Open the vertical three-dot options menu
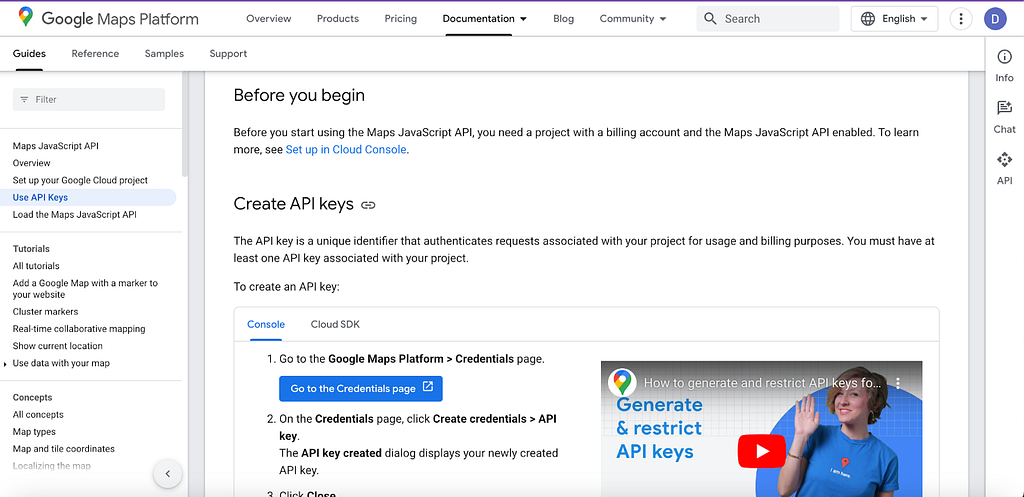The image size is (1024, 497). (961, 19)
